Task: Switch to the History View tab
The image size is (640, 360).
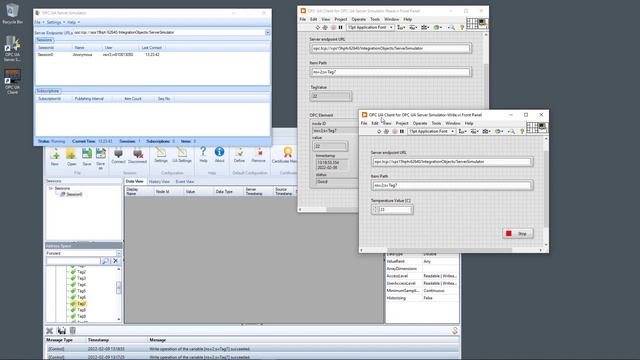Action: point(159,182)
